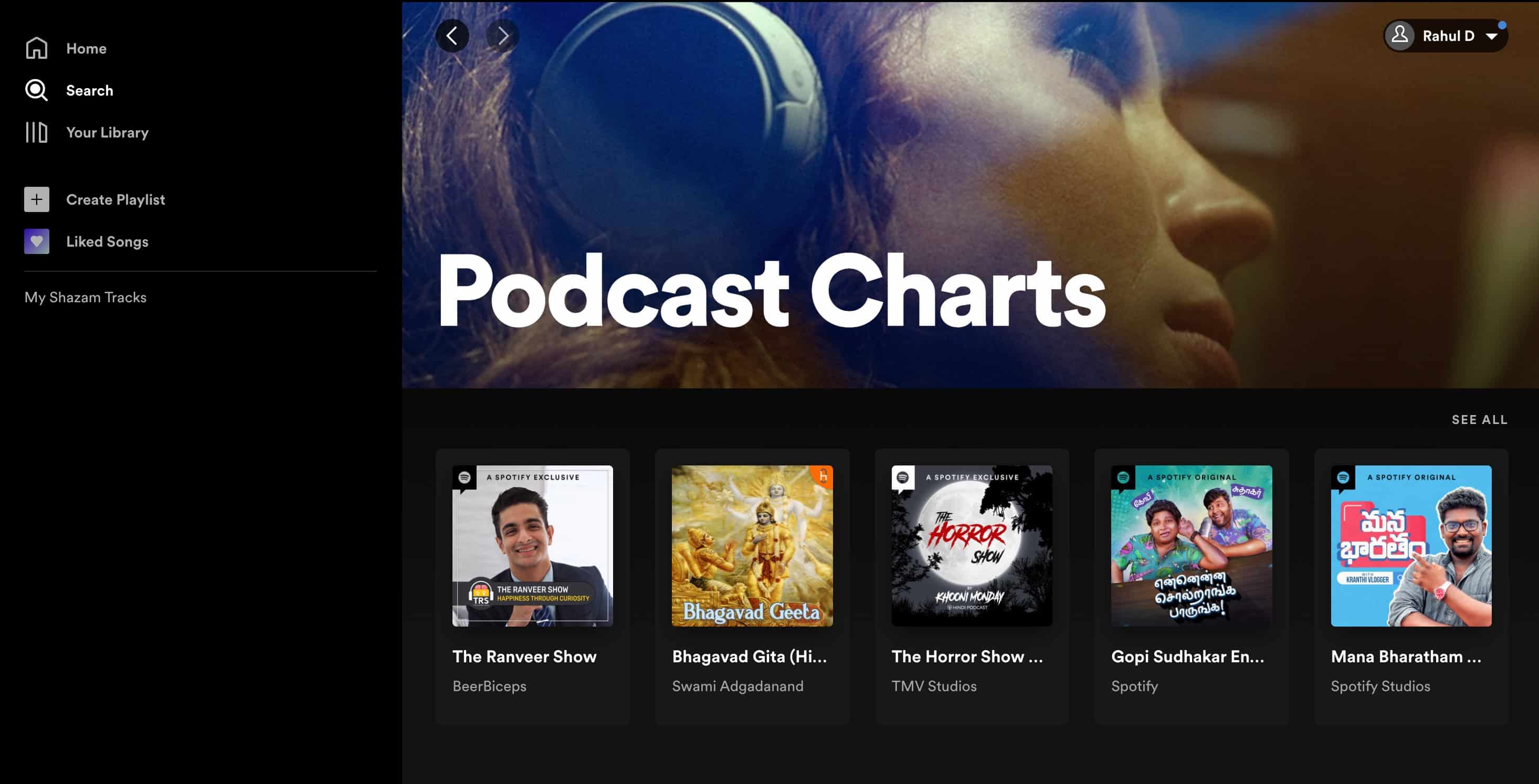Expand the Rahul D account dropdown arrow
The width and height of the screenshot is (1539, 784).
coord(1491,36)
